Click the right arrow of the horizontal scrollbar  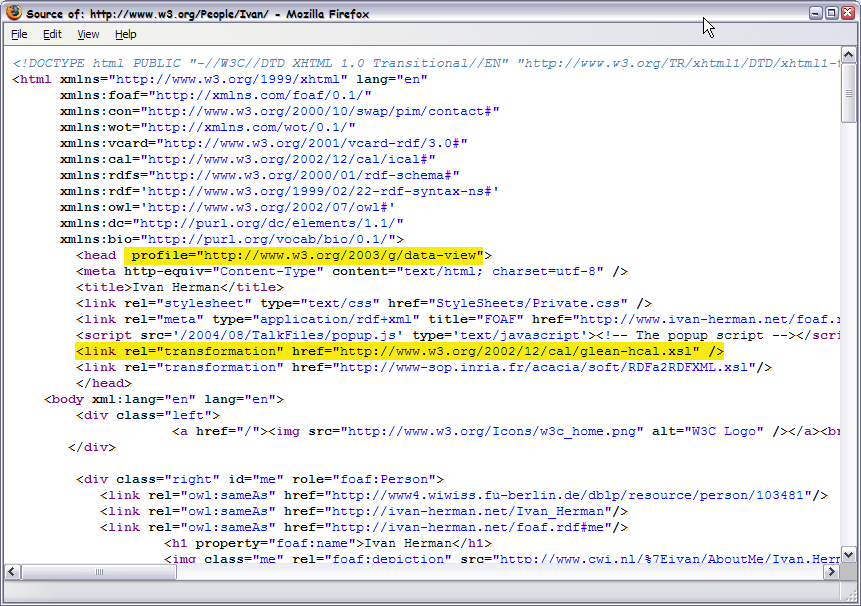(x=833, y=571)
